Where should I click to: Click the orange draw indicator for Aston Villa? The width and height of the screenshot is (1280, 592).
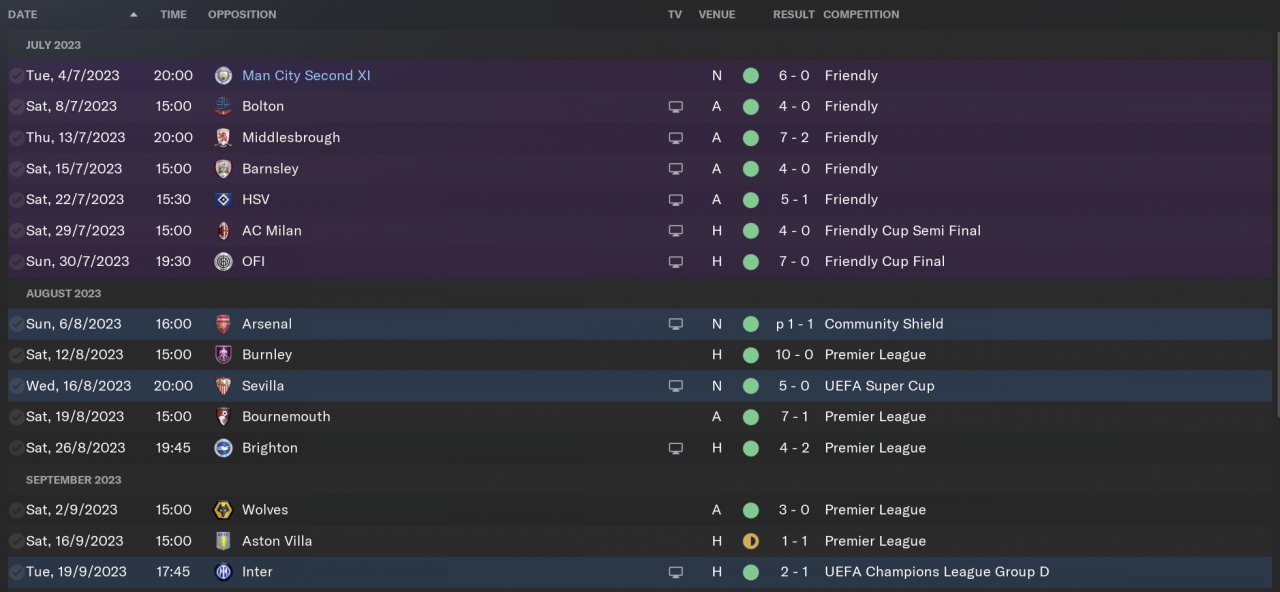pos(751,541)
